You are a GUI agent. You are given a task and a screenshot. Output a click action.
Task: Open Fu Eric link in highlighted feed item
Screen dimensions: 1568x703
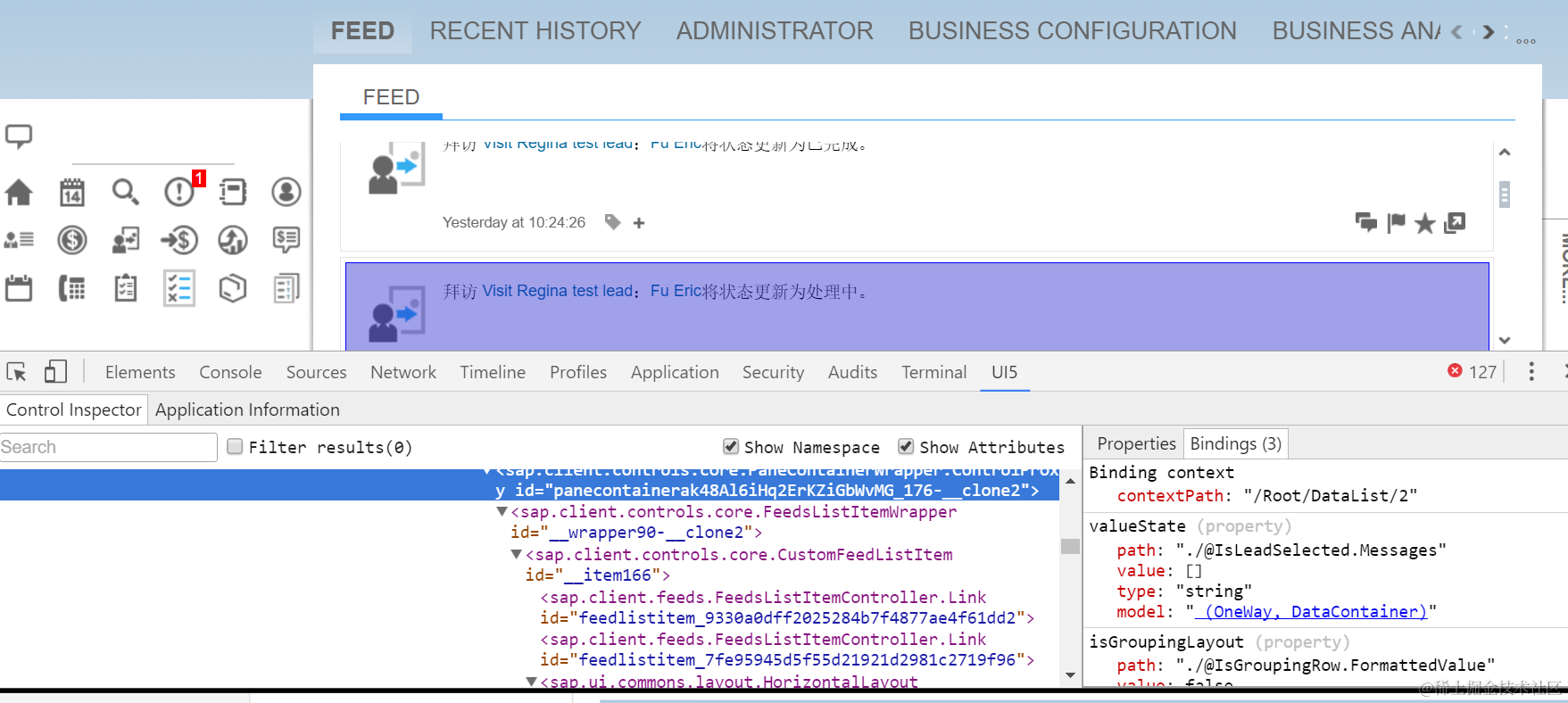(x=676, y=291)
